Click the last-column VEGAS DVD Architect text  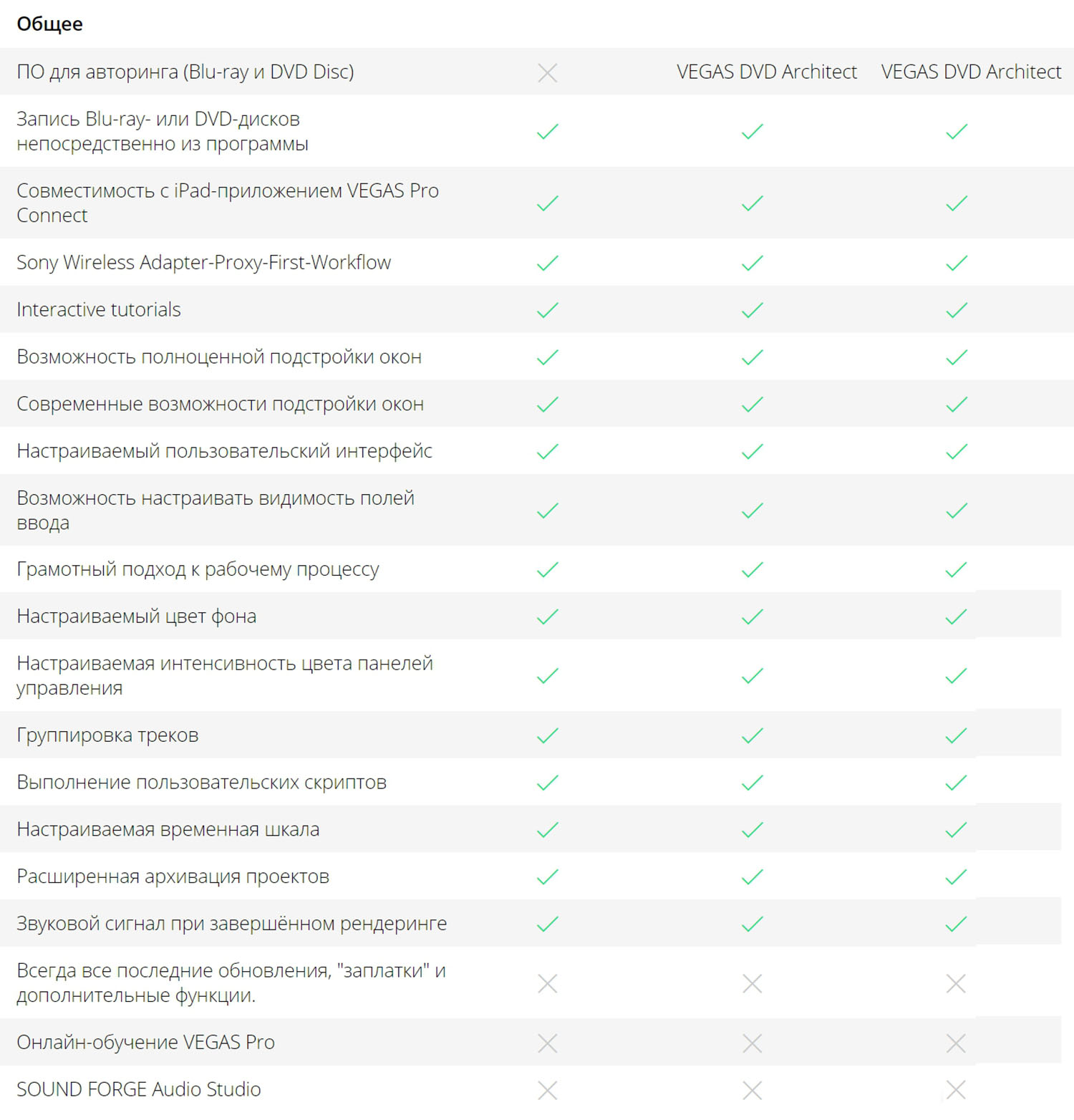tap(971, 72)
